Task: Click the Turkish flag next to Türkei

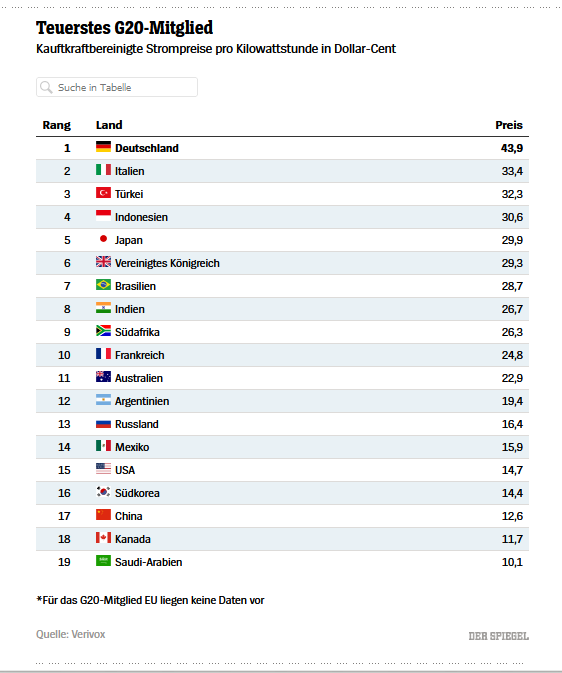Action: pos(103,193)
